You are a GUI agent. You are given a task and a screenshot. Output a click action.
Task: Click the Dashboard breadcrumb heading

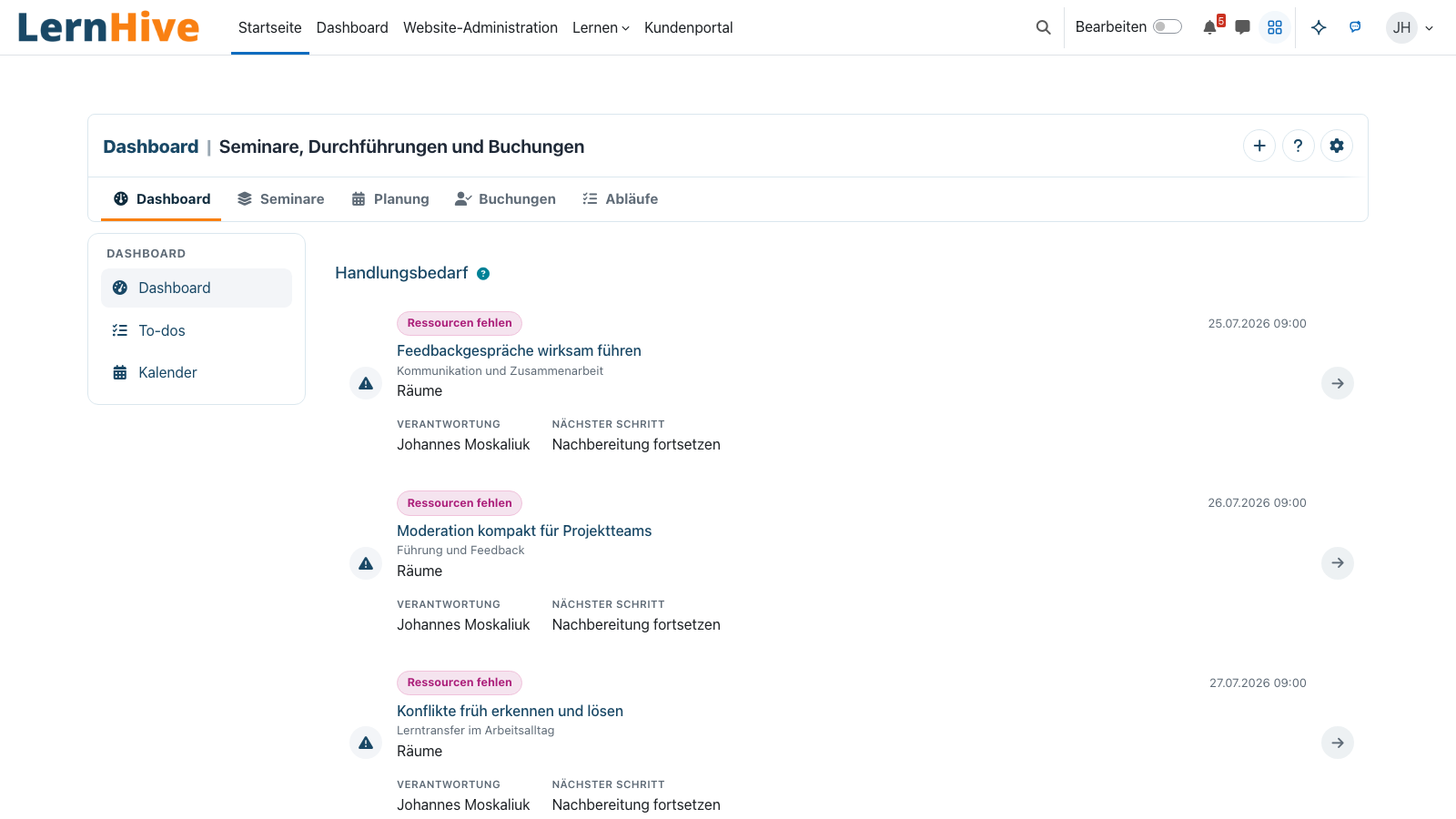[151, 147]
